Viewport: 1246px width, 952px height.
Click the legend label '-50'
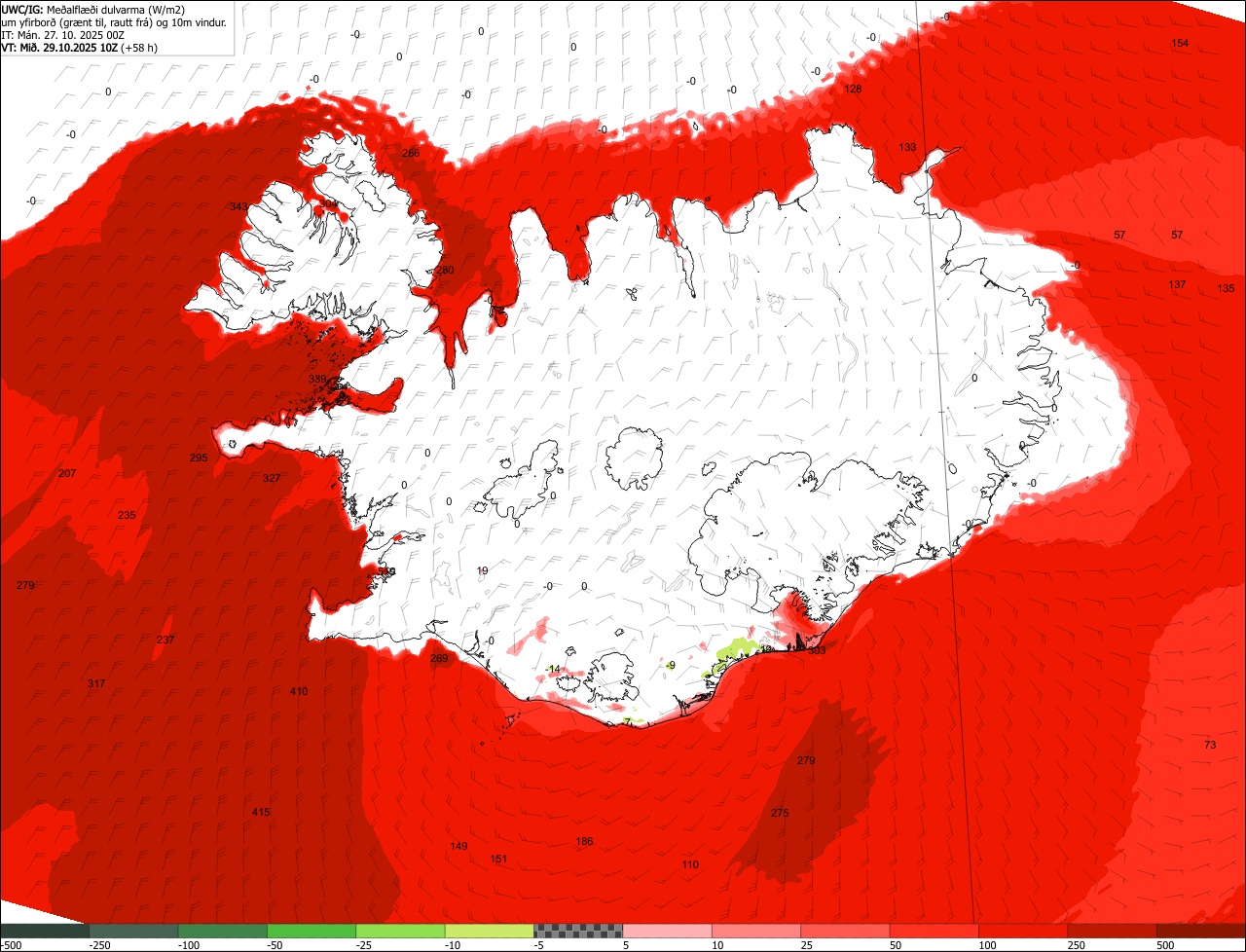(x=276, y=945)
